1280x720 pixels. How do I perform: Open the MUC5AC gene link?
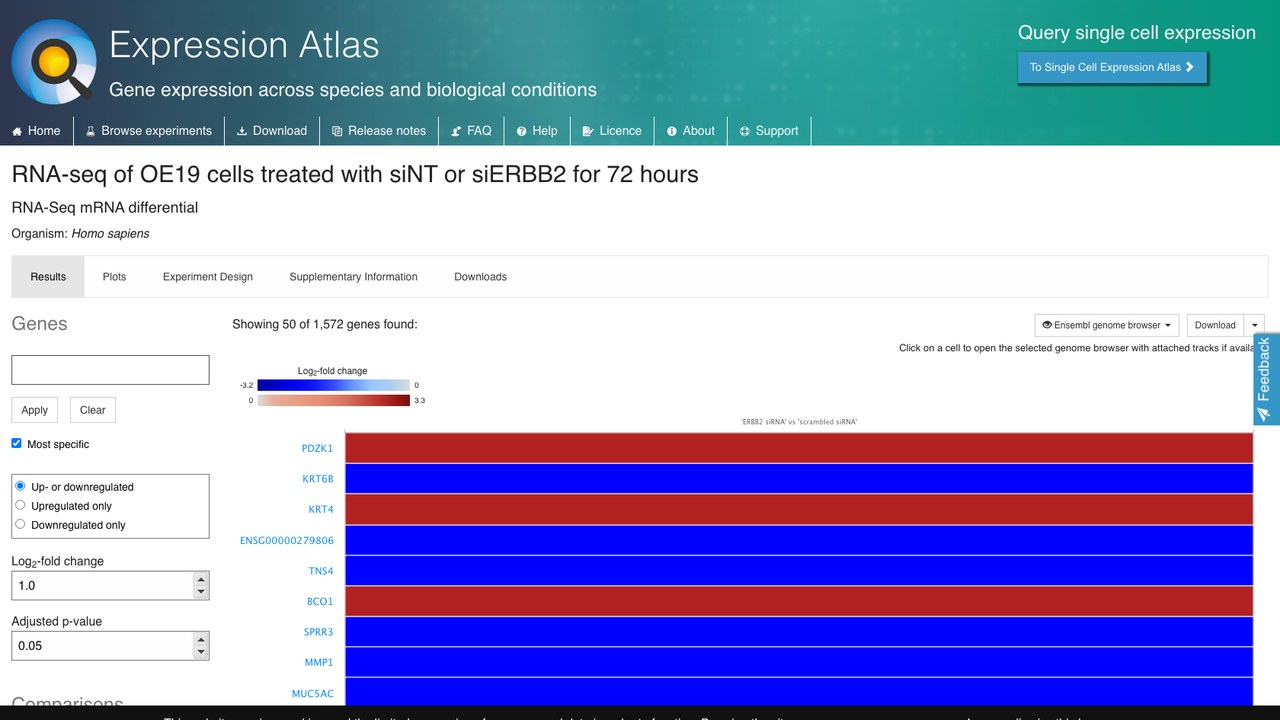(x=313, y=694)
